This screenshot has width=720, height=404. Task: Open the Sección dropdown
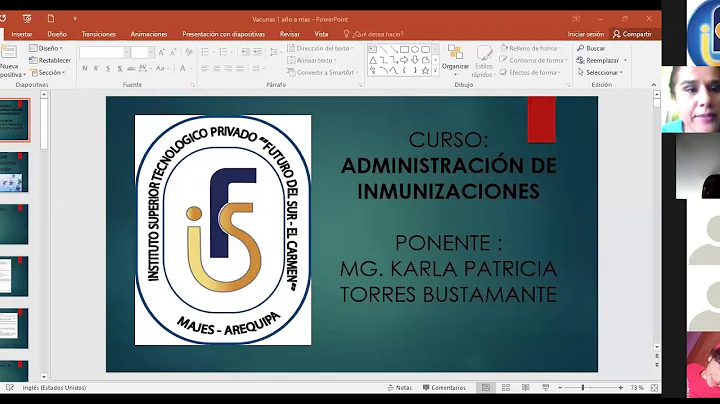click(48, 73)
